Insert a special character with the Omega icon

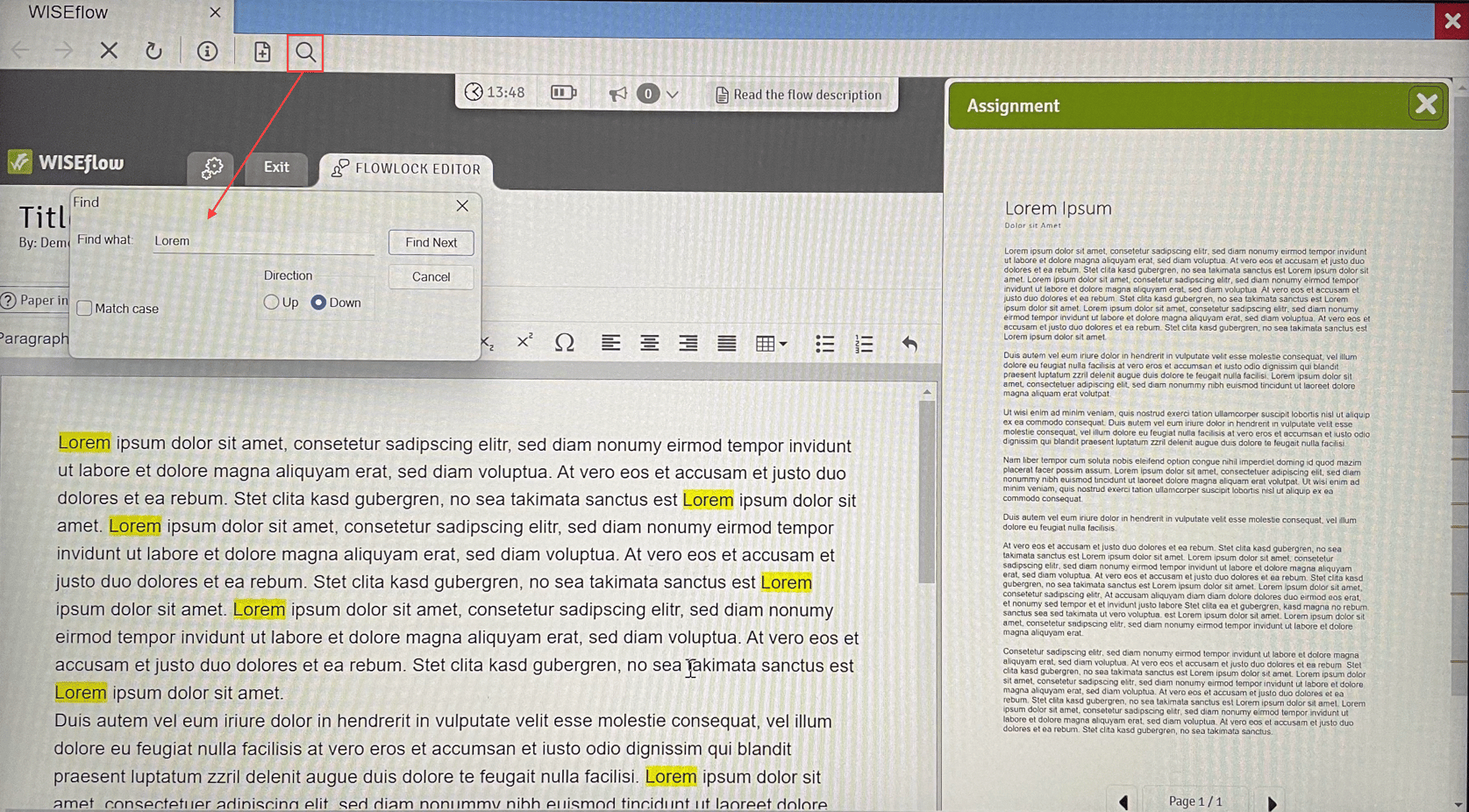click(x=565, y=343)
